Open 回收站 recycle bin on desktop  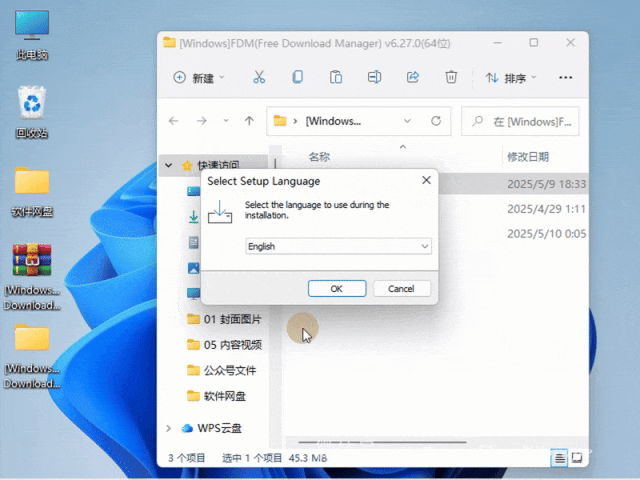(32, 112)
